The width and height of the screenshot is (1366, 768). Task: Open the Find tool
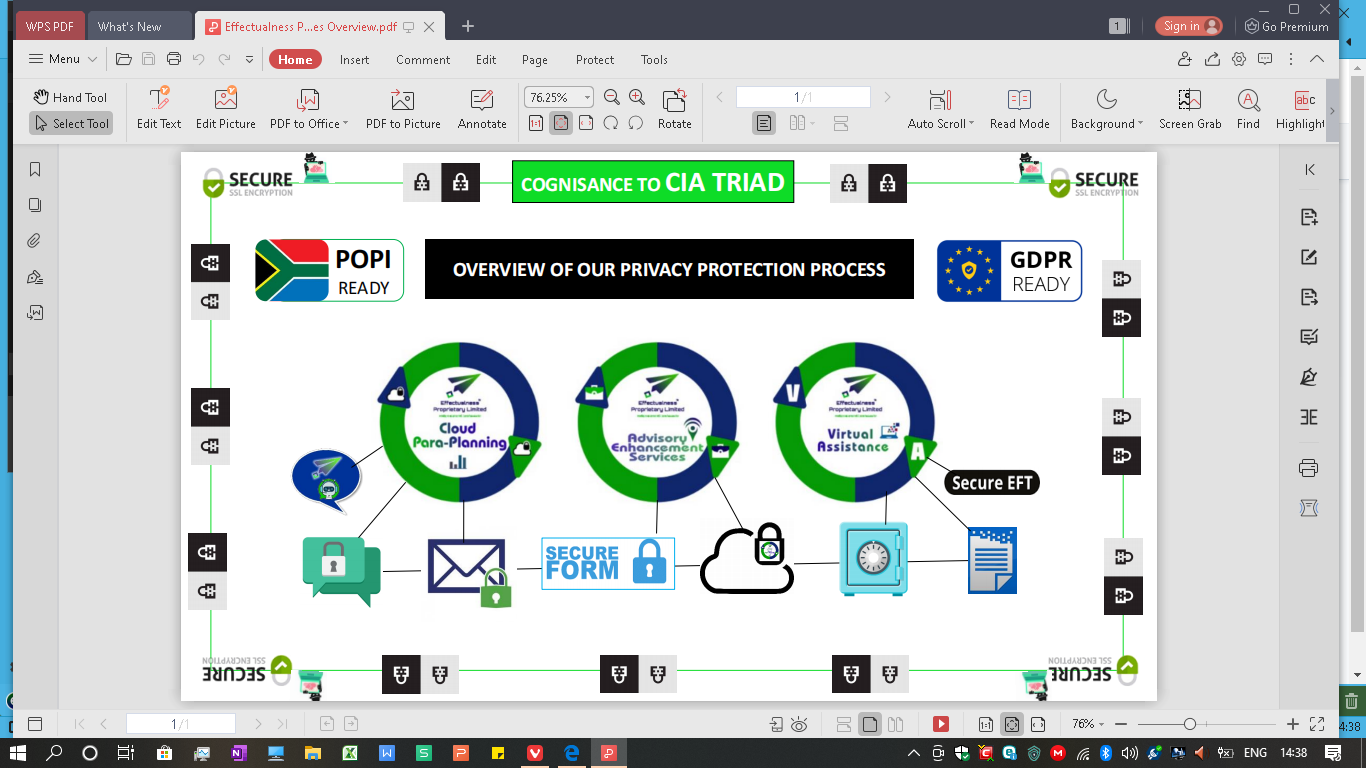click(x=1248, y=109)
